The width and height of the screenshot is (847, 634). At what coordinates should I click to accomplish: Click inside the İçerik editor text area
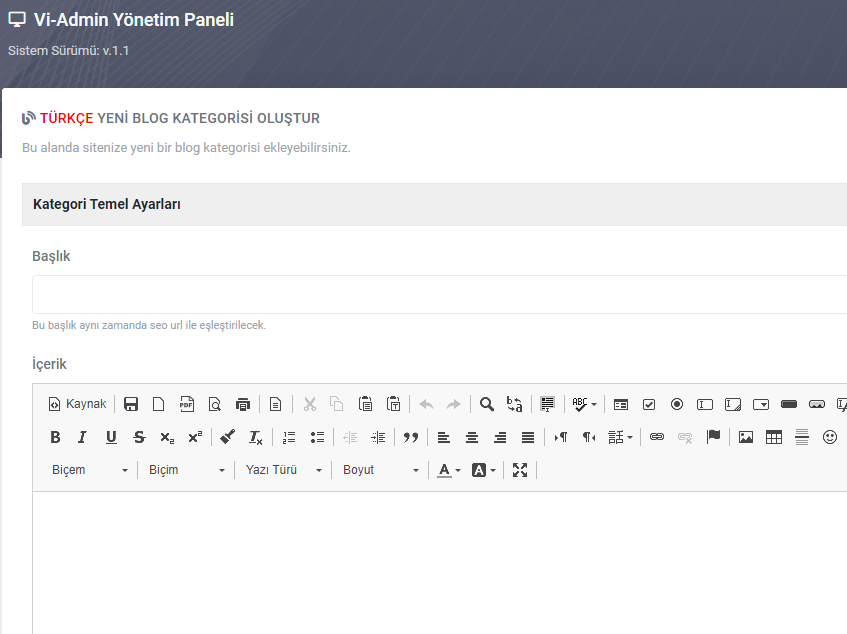click(440, 562)
